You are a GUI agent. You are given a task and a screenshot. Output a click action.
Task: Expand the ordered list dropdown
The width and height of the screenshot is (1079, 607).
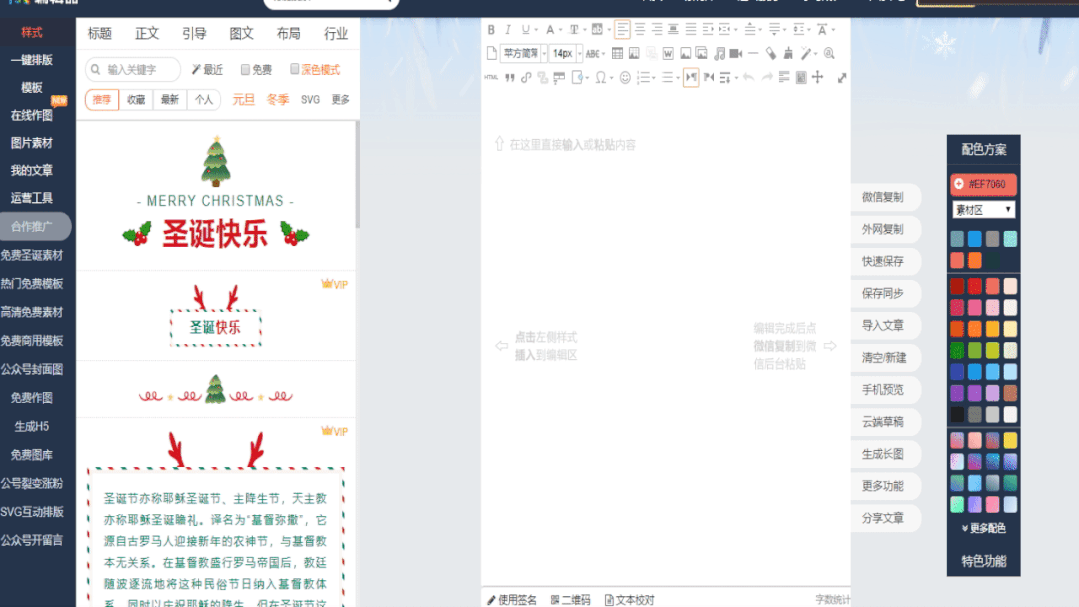point(654,78)
